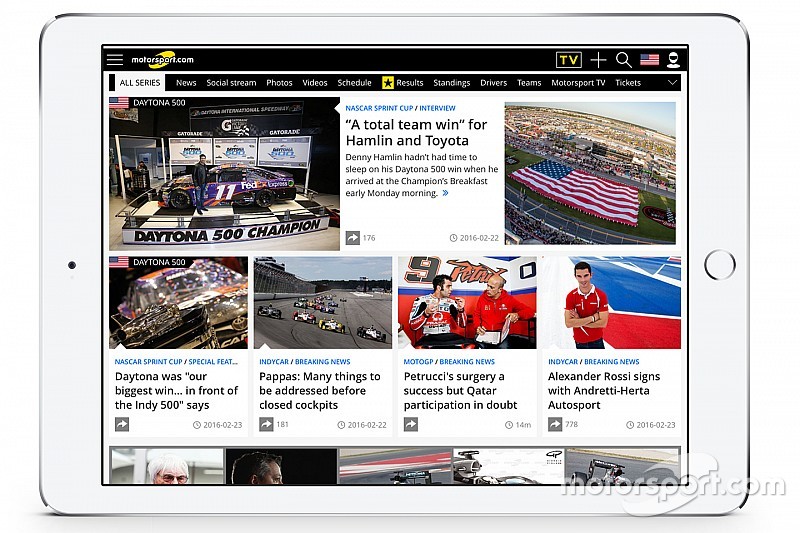Open the trophy engine thumbnail
Image resolution: width=800 pixels, height=533 pixels.
(179, 303)
